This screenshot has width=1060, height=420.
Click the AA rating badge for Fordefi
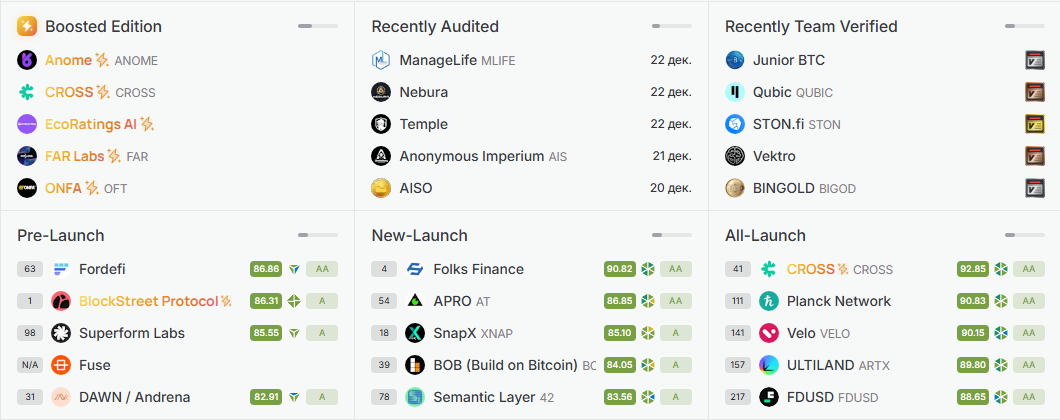(x=322, y=269)
